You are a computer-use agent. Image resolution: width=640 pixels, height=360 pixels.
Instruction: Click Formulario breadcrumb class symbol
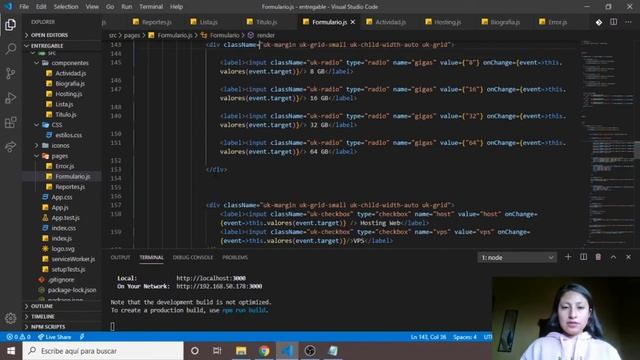pyautogui.click(x=220, y=36)
